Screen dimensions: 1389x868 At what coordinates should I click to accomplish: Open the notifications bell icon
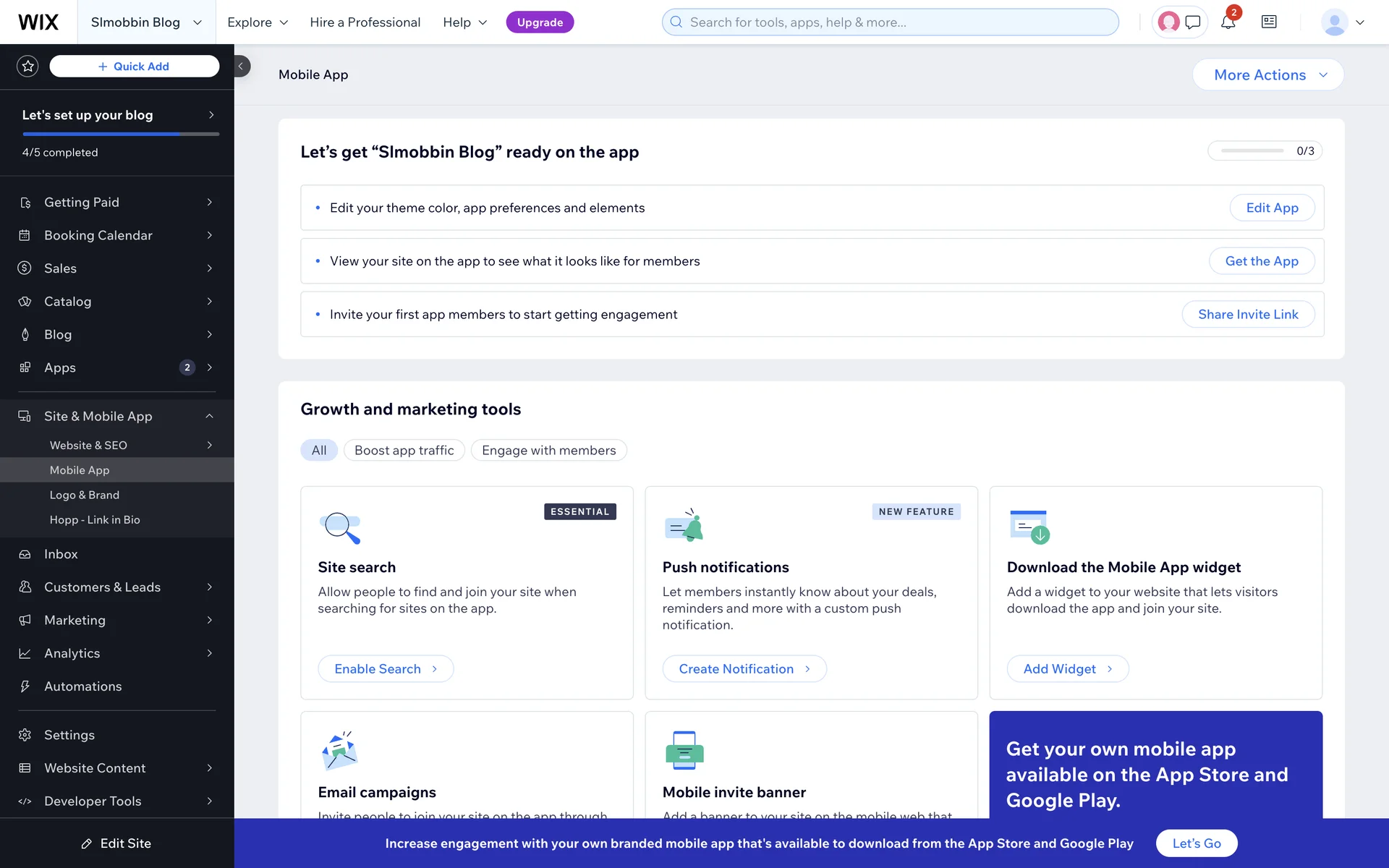tap(1228, 22)
